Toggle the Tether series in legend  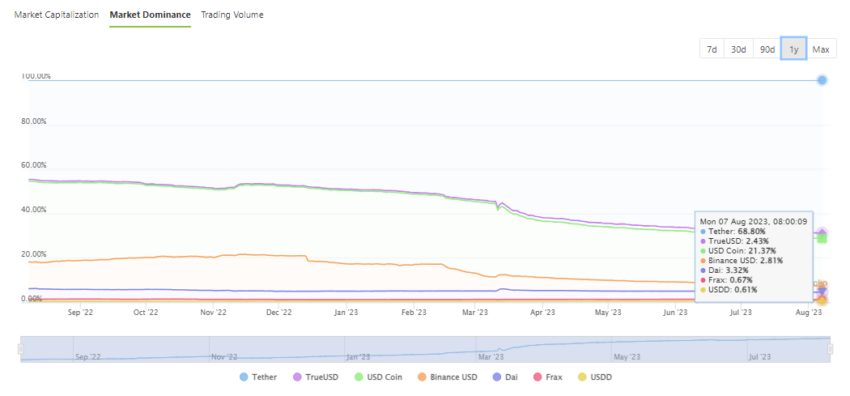258,377
